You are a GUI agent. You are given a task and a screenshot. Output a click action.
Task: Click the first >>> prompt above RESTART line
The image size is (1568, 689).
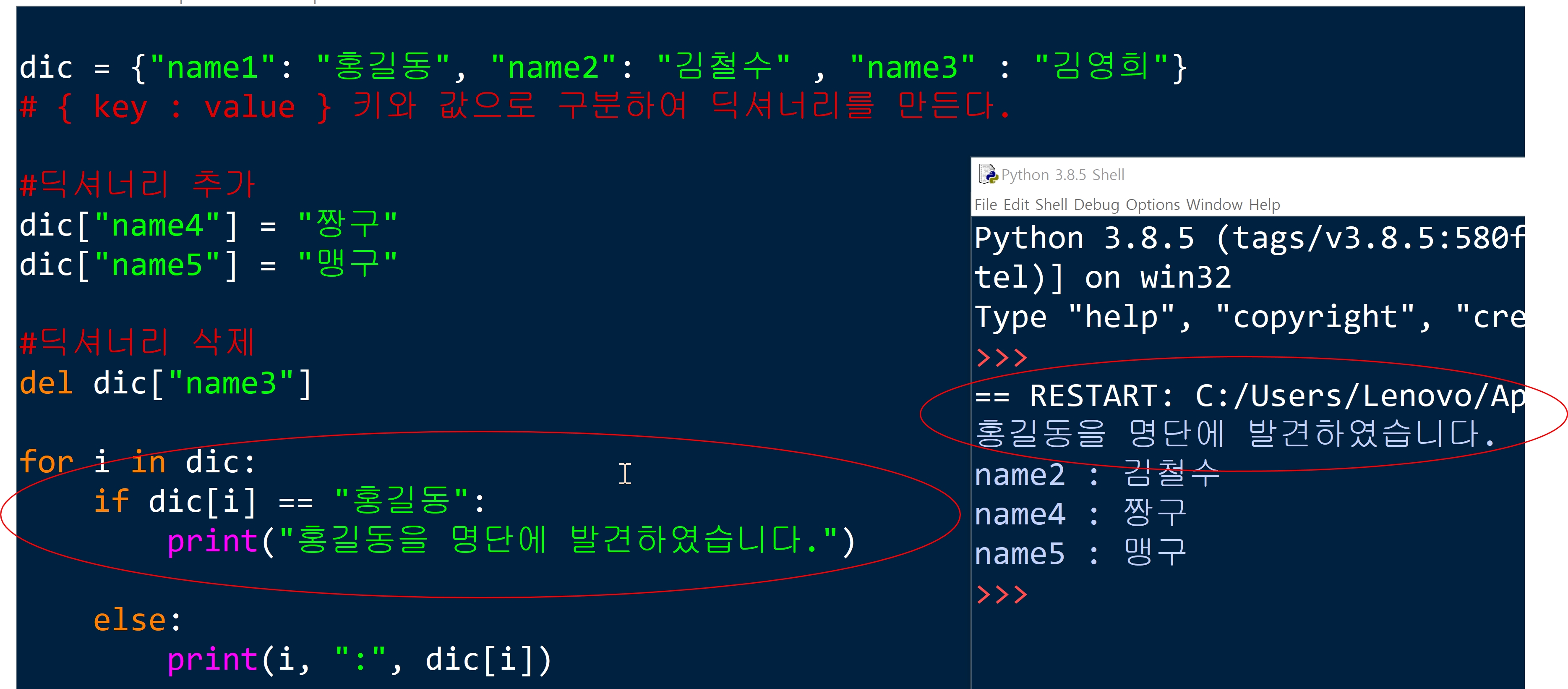coord(1001,357)
